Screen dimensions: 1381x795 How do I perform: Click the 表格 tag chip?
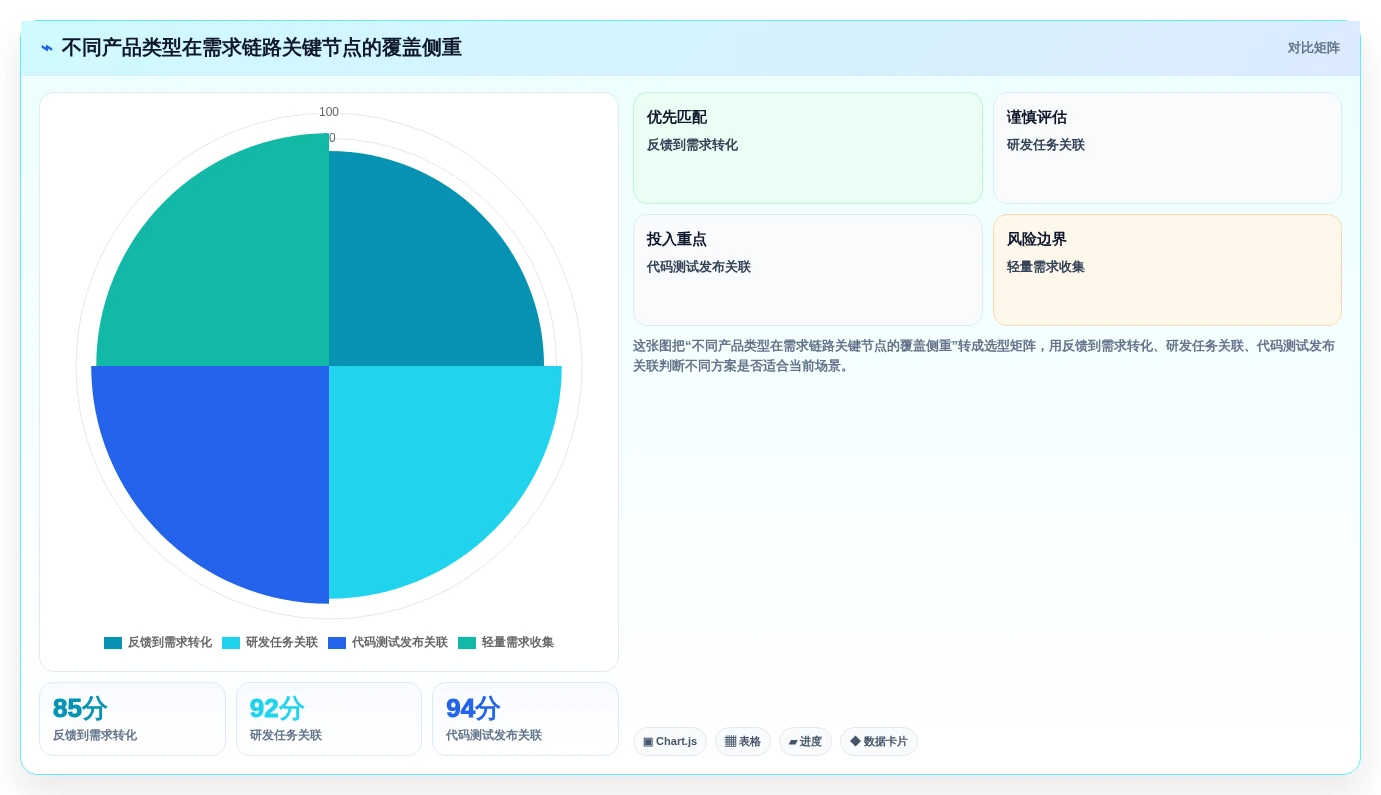point(743,742)
